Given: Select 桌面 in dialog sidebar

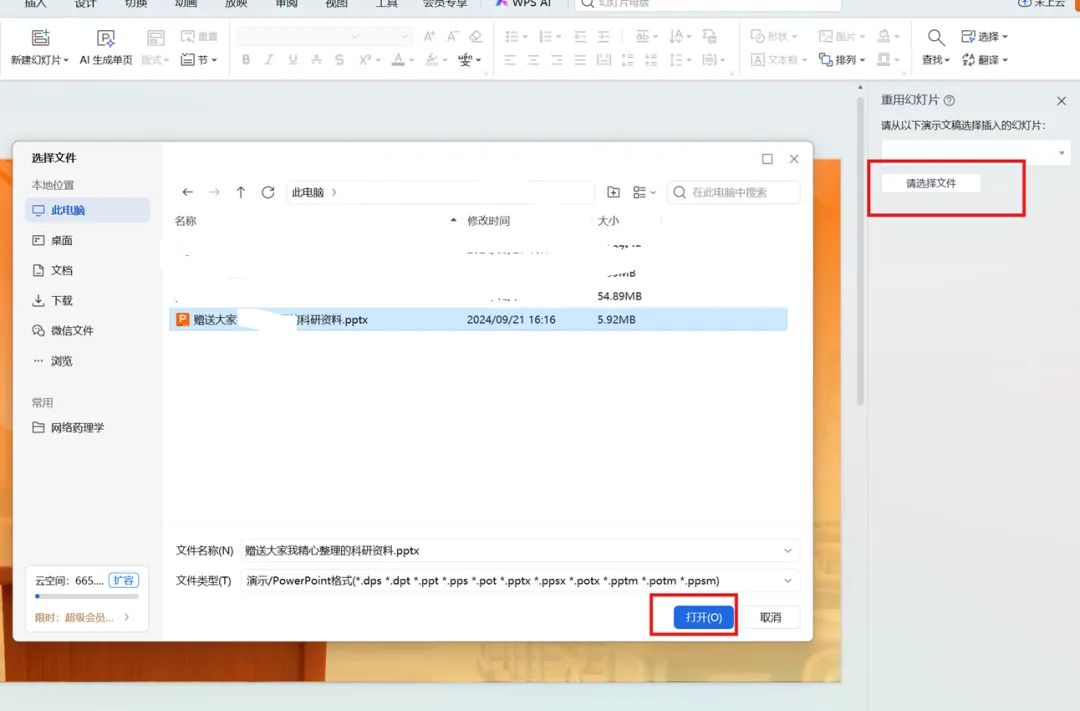Looking at the screenshot, I should click(x=87, y=240).
